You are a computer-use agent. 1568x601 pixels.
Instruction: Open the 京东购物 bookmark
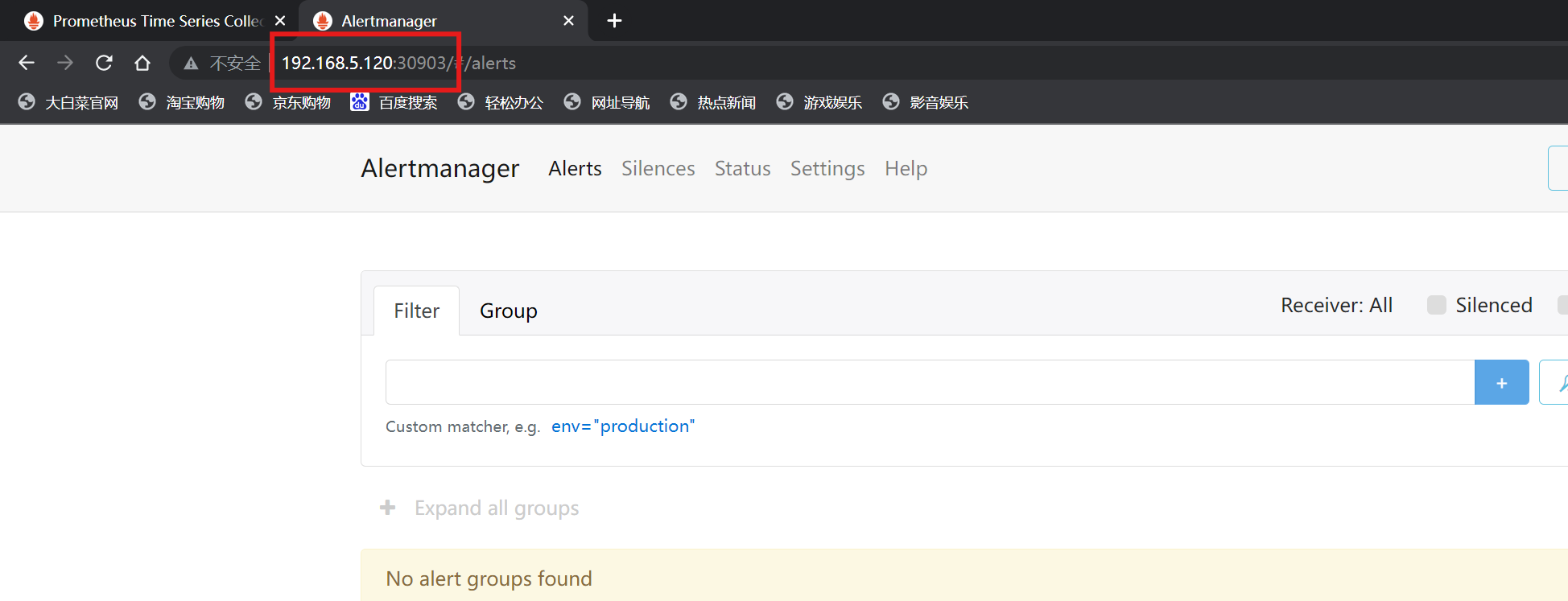[x=288, y=102]
